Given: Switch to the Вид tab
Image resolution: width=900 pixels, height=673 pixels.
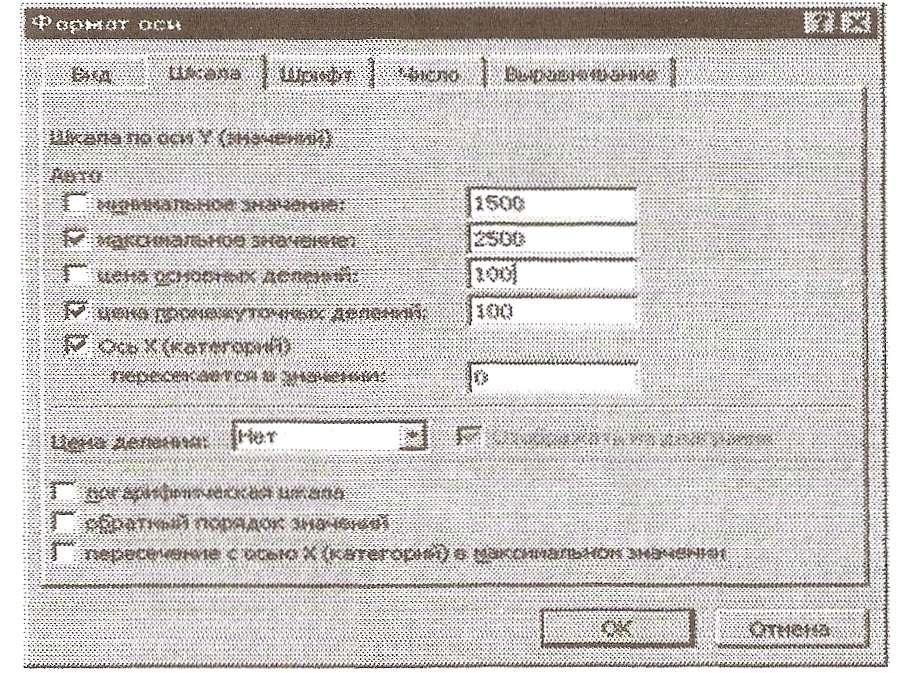Looking at the screenshot, I should pos(92,75).
